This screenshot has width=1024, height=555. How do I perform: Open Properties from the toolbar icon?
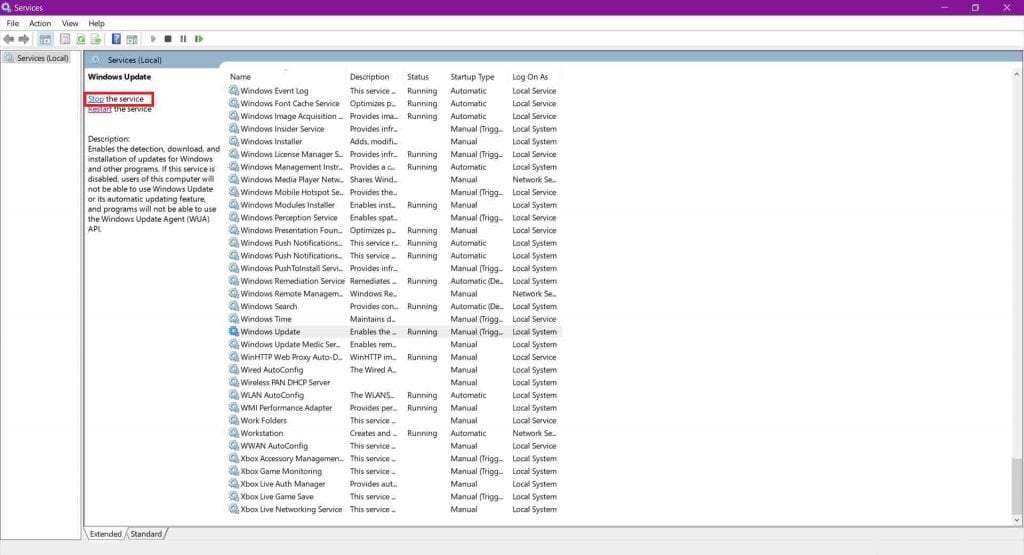(65, 39)
